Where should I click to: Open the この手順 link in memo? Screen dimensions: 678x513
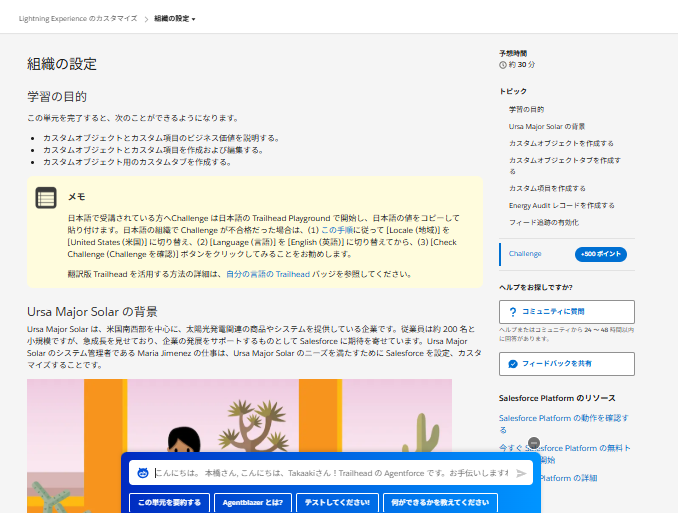337,230
